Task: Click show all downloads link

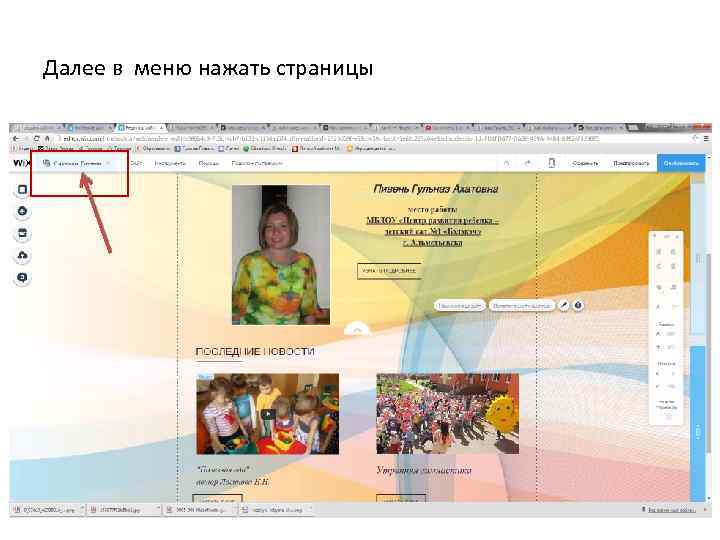Action: pos(671,510)
